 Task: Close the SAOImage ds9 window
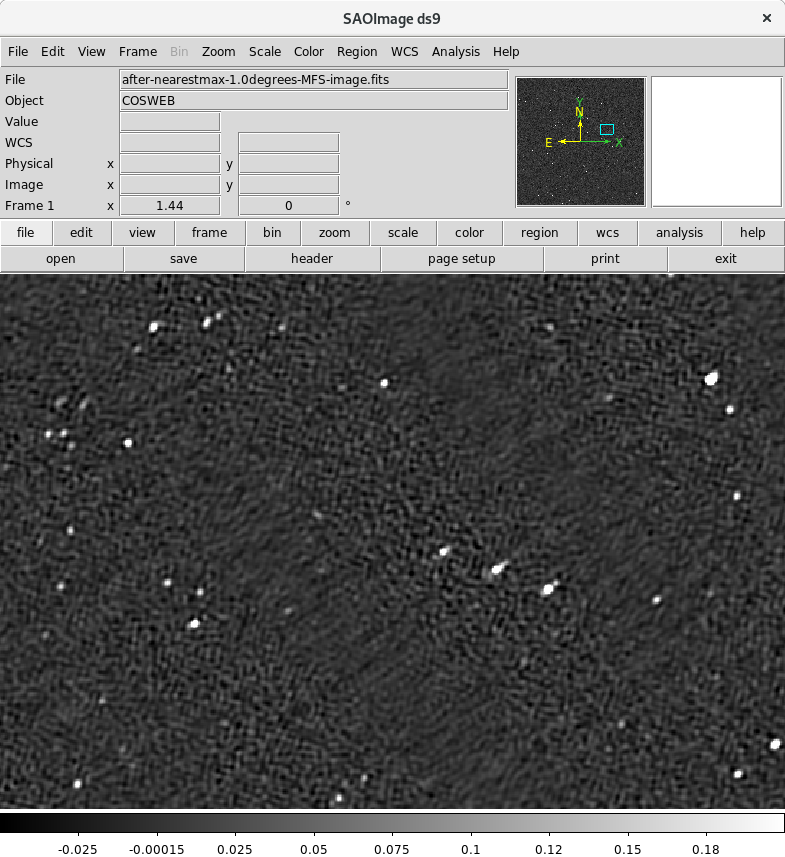[767, 19]
